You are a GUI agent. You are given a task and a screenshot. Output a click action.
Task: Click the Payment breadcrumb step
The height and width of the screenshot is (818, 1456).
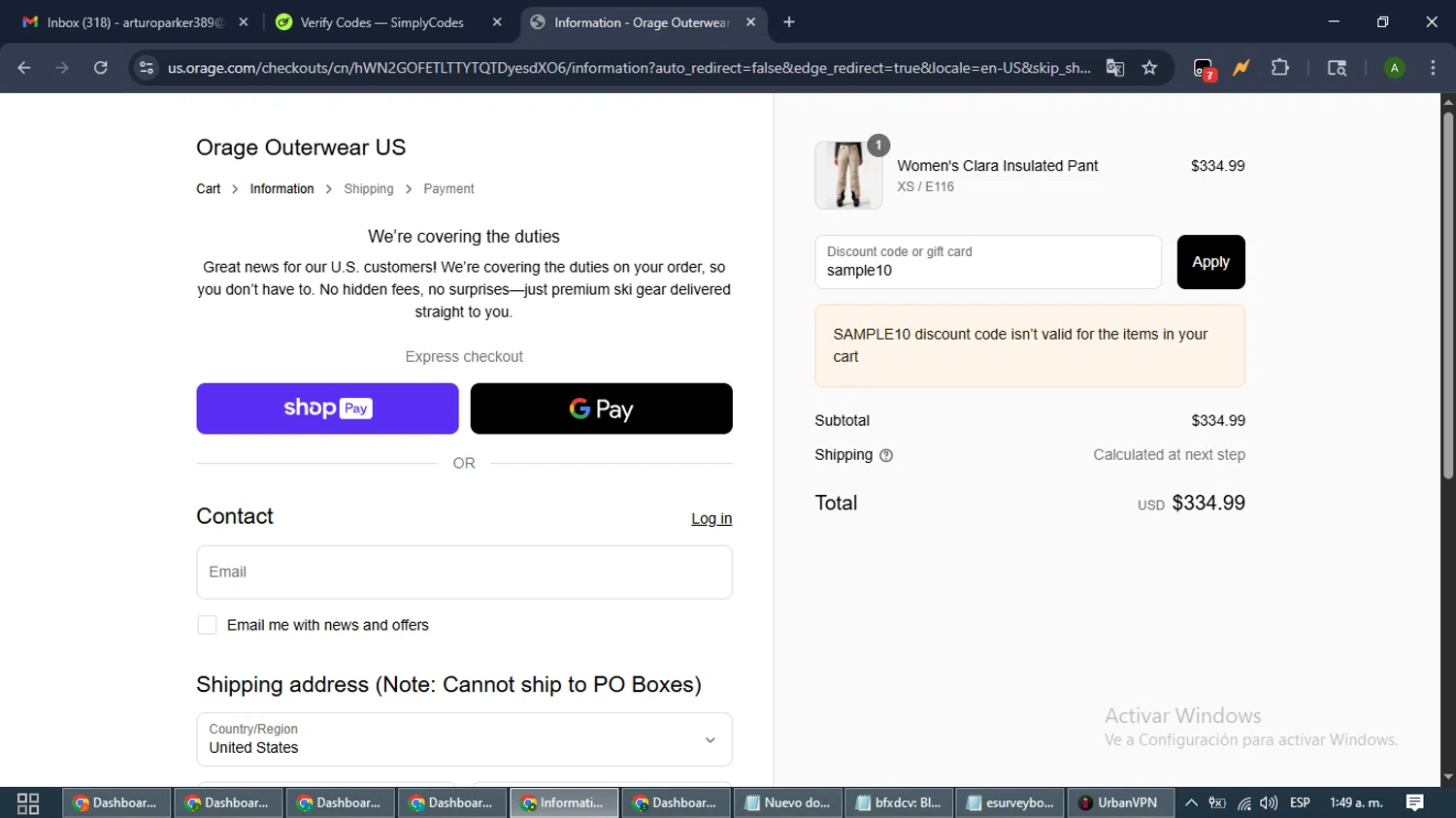pyautogui.click(x=448, y=189)
